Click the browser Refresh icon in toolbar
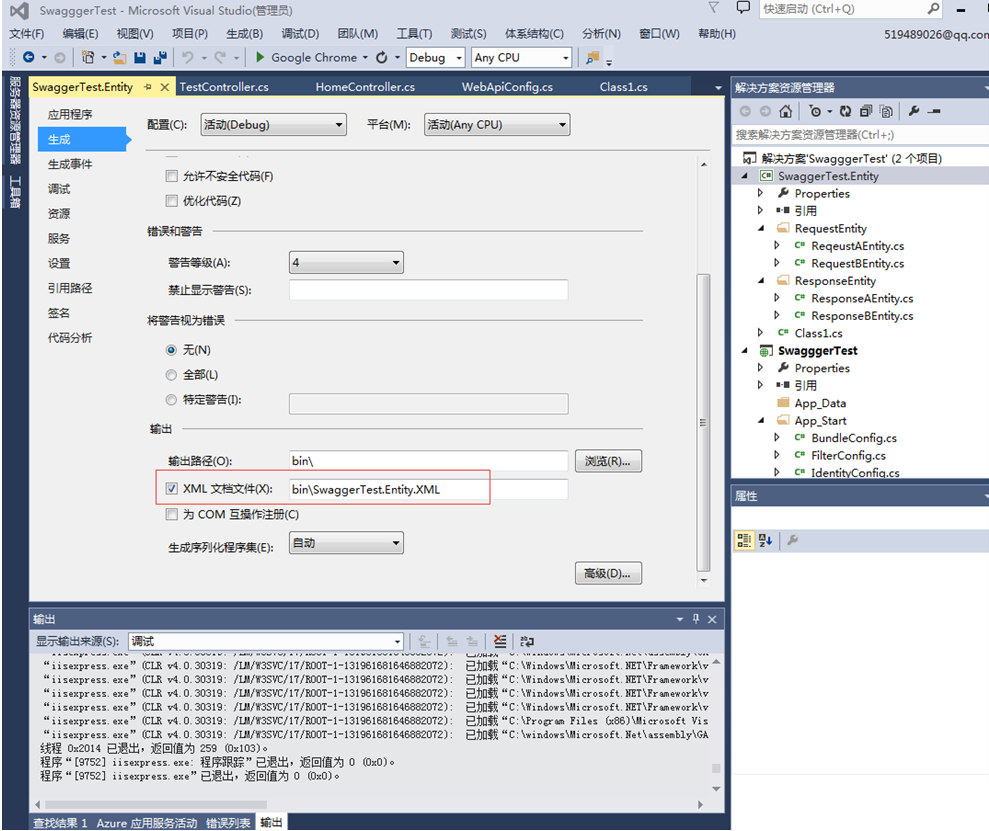 382,57
